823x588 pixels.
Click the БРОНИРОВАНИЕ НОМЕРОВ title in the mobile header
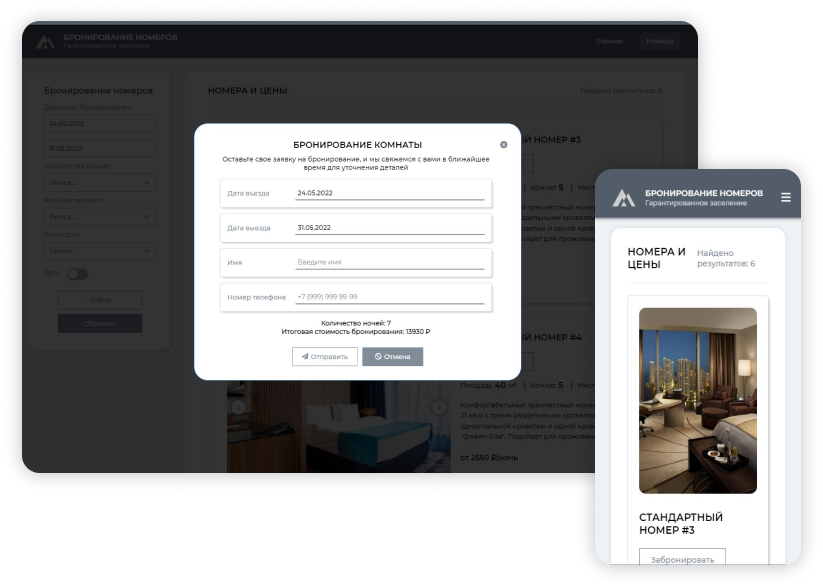pyautogui.click(x=704, y=193)
